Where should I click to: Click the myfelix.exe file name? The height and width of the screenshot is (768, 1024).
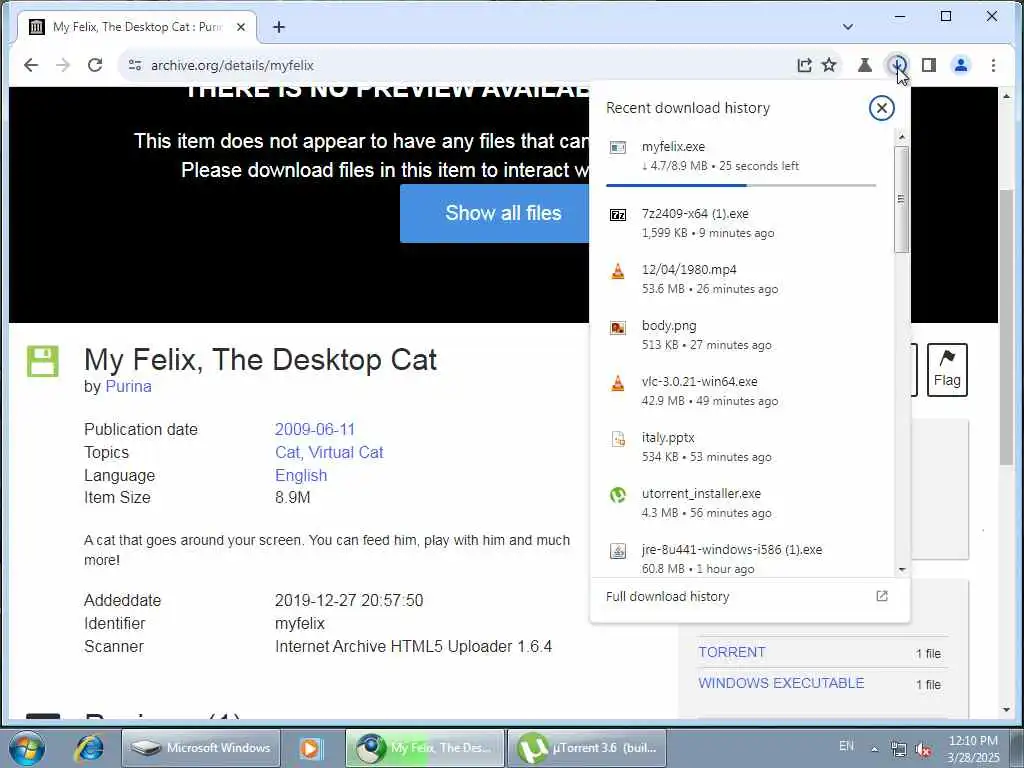[x=673, y=146]
